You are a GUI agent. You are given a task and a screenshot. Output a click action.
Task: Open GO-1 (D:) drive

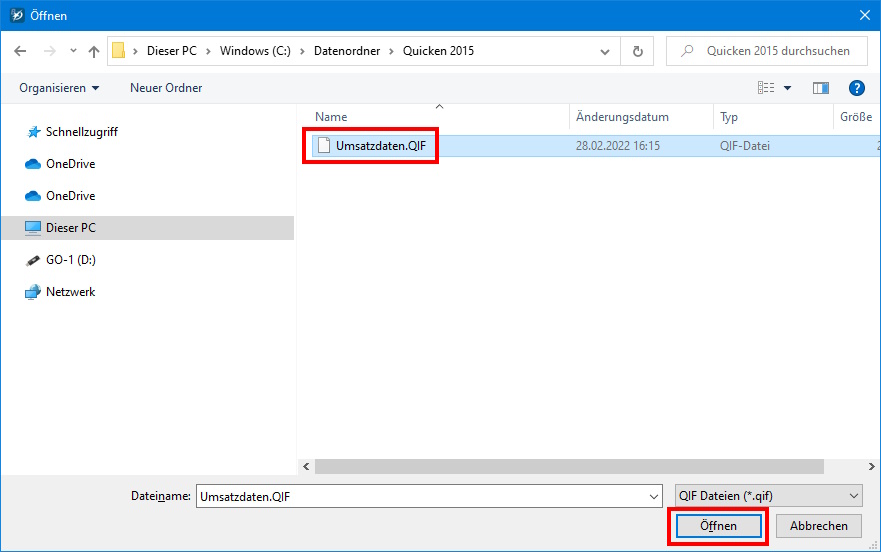(70, 260)
